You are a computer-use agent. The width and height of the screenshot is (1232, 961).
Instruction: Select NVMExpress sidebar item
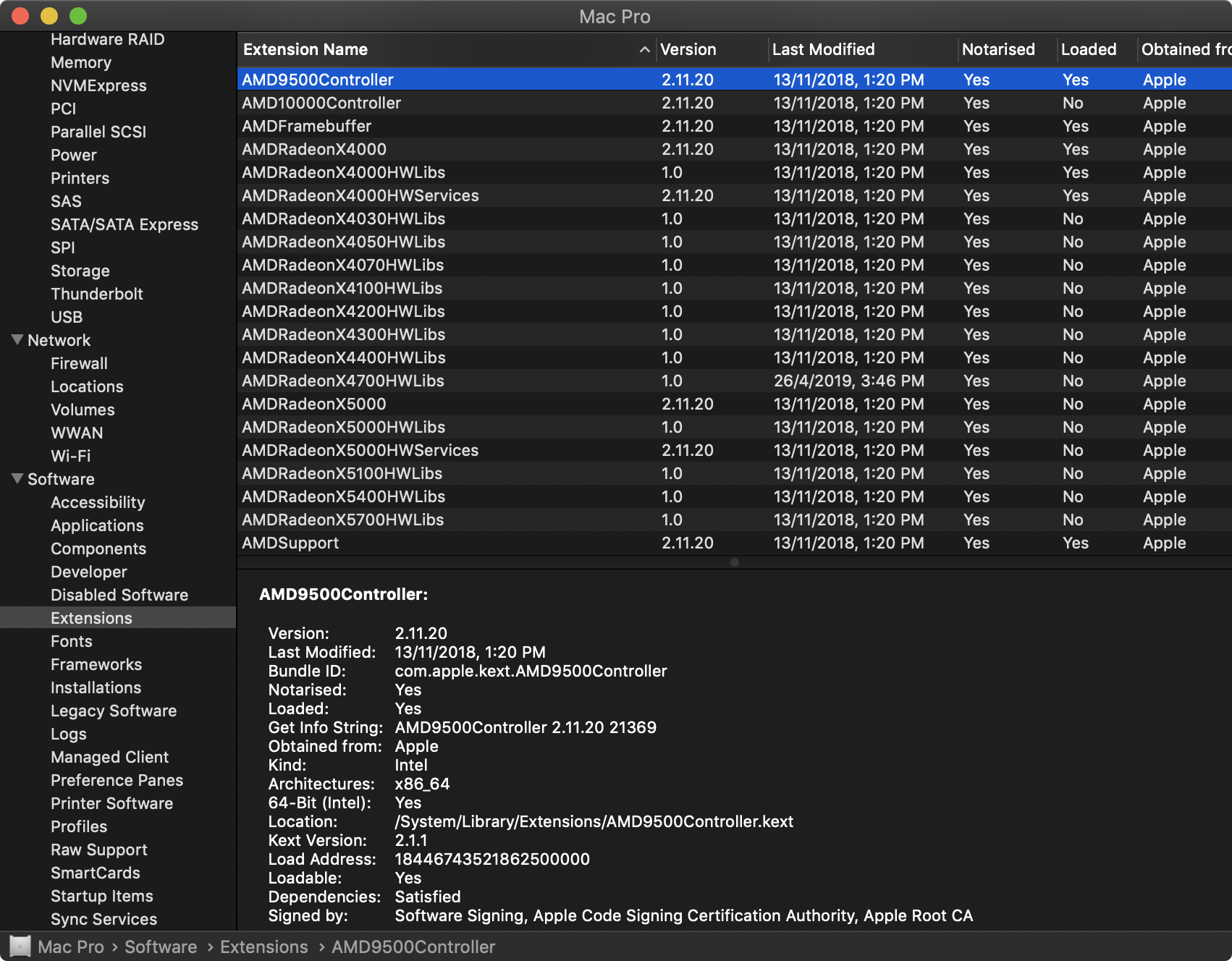[98, 85]
